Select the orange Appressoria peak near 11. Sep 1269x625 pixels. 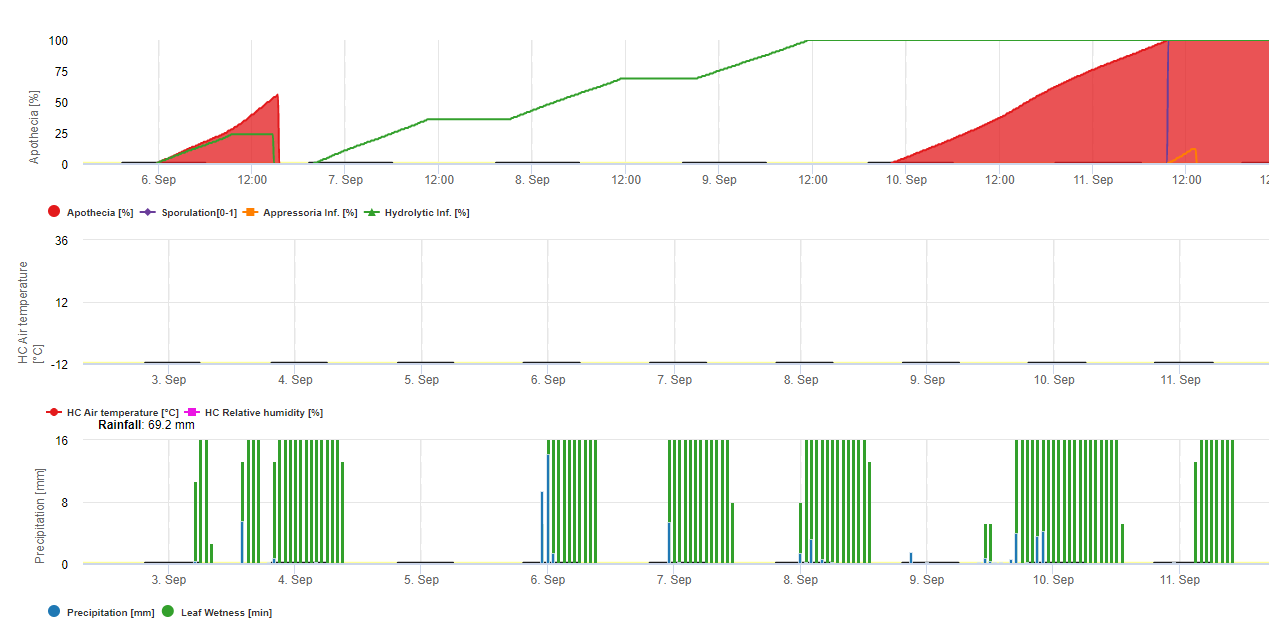click(1194, 149)
